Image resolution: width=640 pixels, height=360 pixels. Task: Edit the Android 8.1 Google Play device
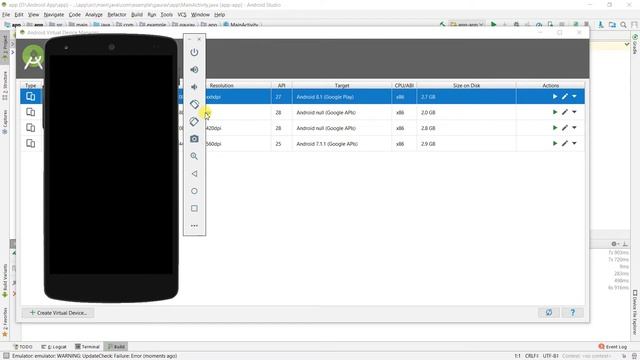coord(564,97)
